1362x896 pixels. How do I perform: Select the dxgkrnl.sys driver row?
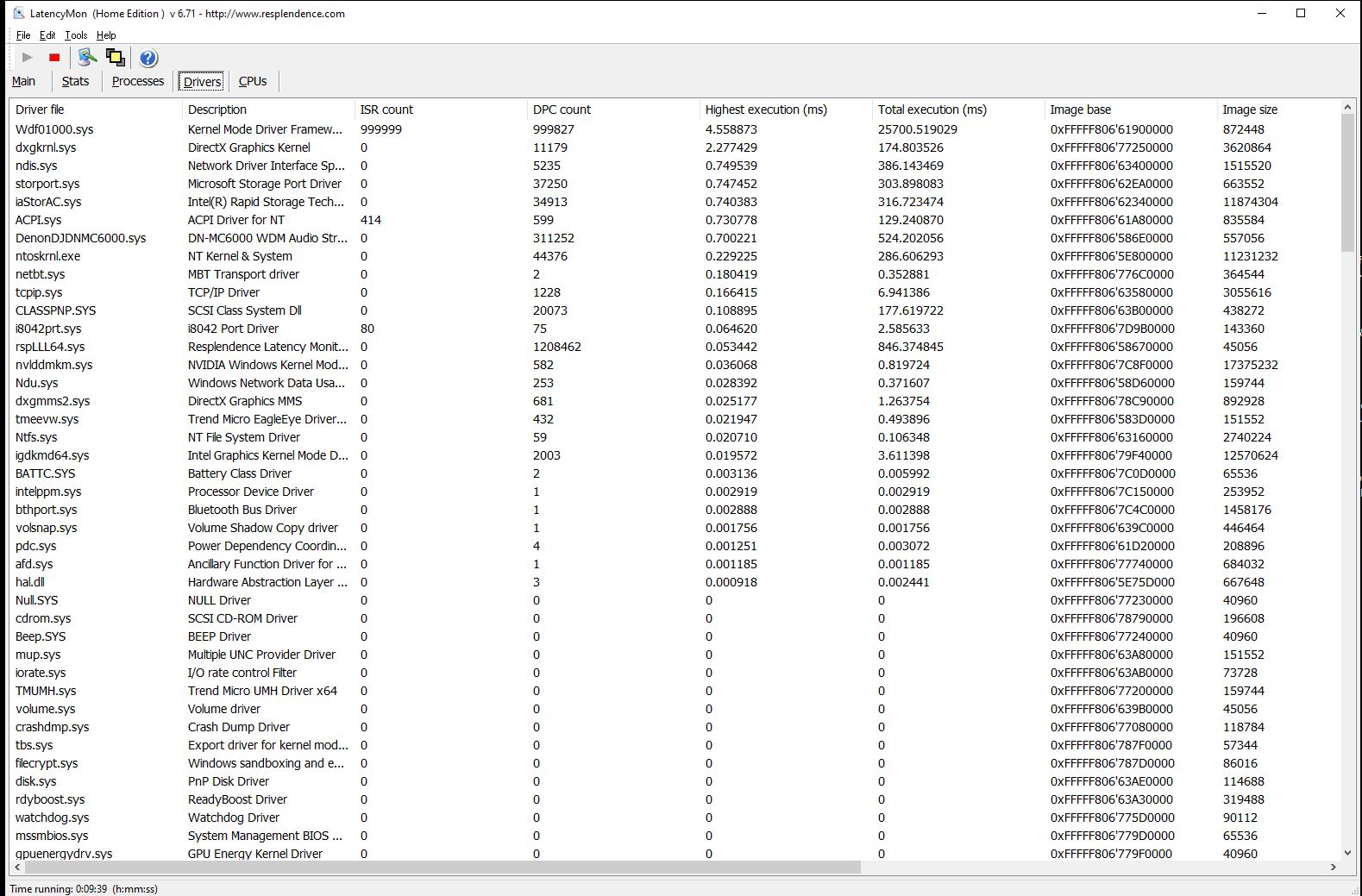coord(675,147)
